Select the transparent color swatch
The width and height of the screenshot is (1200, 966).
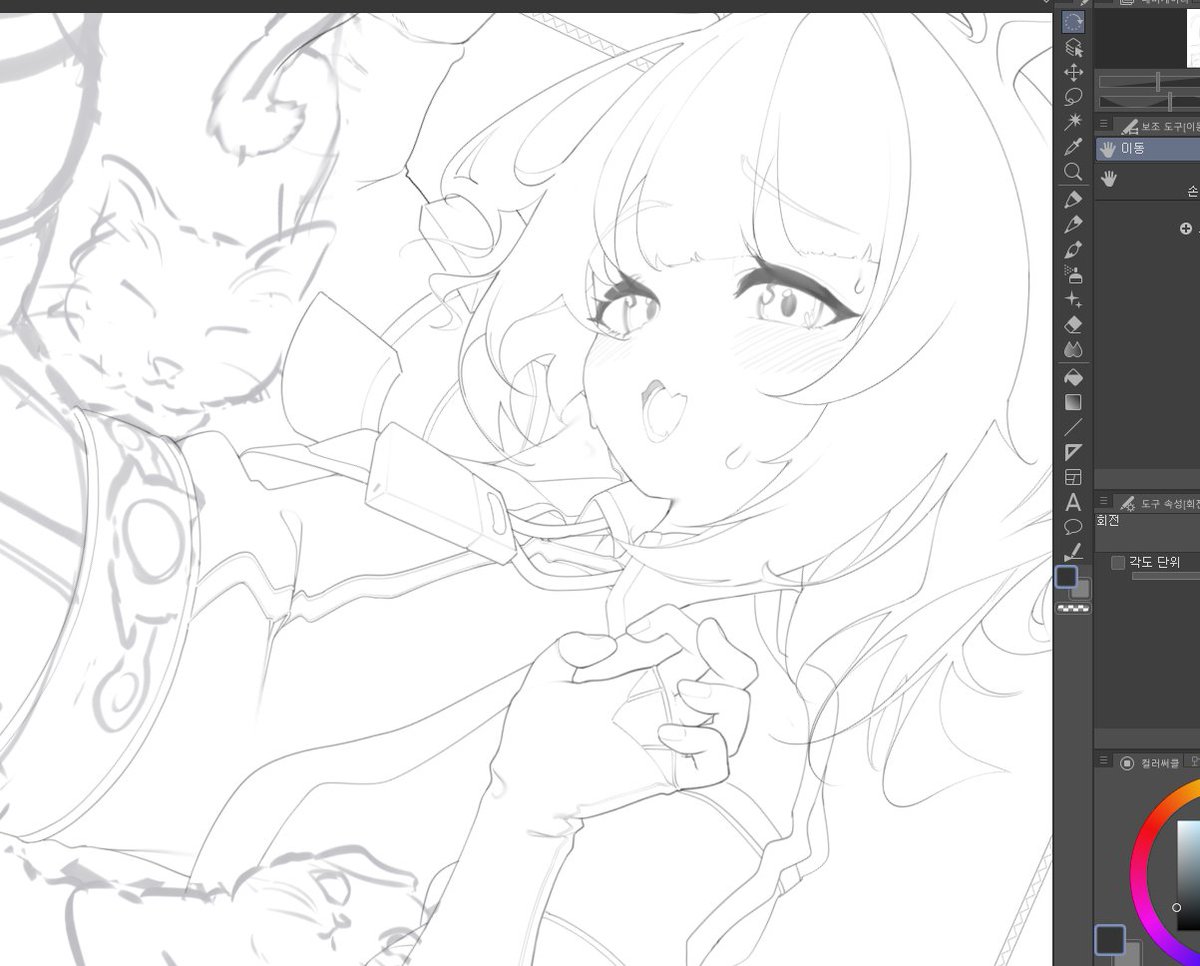pyautogui.click(x=1073, y=608)
